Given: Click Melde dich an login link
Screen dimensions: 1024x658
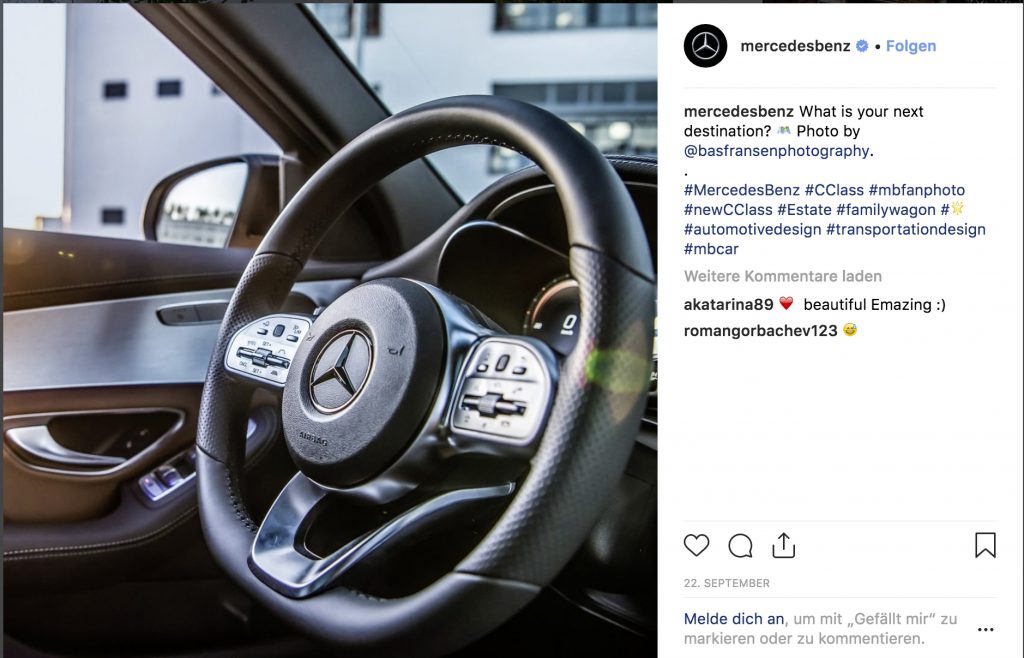Looking at the screenshot, I should coord(733,619).
